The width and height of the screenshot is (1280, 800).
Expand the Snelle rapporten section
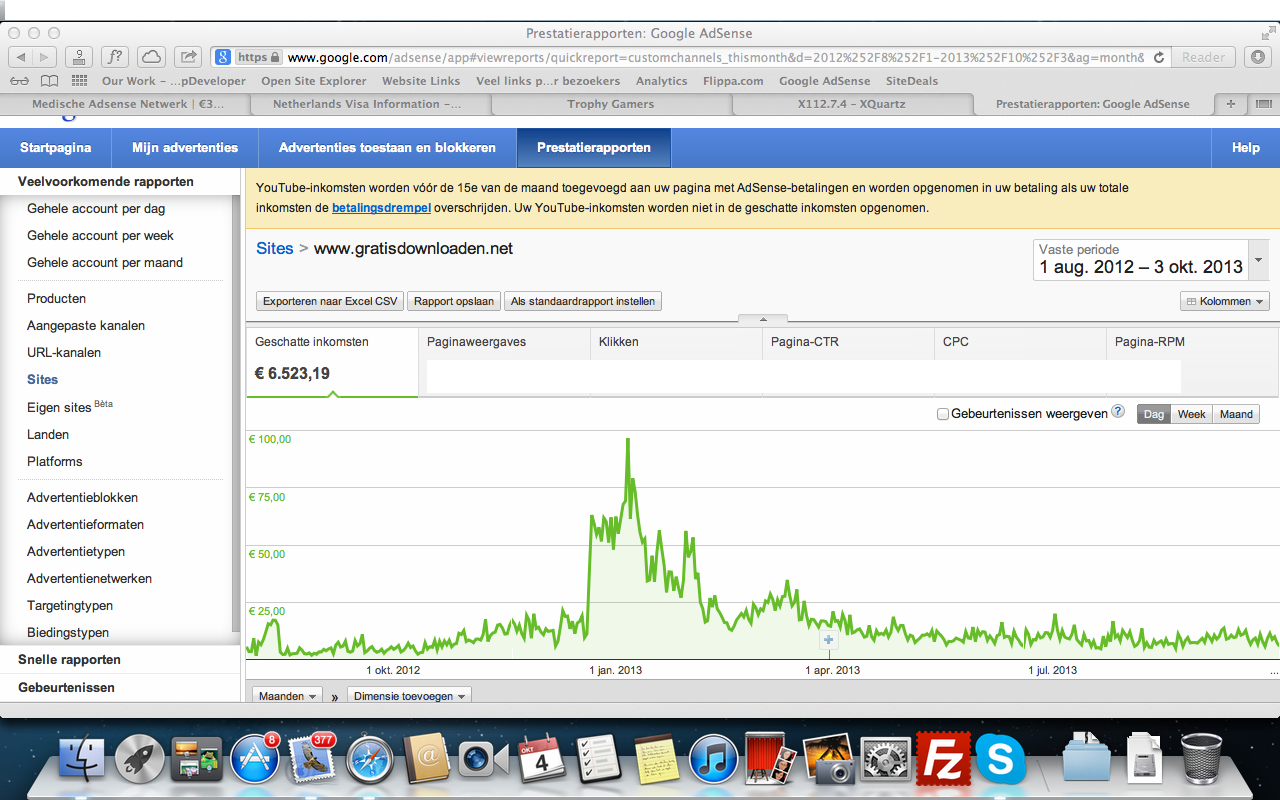(x=69, y=660)
